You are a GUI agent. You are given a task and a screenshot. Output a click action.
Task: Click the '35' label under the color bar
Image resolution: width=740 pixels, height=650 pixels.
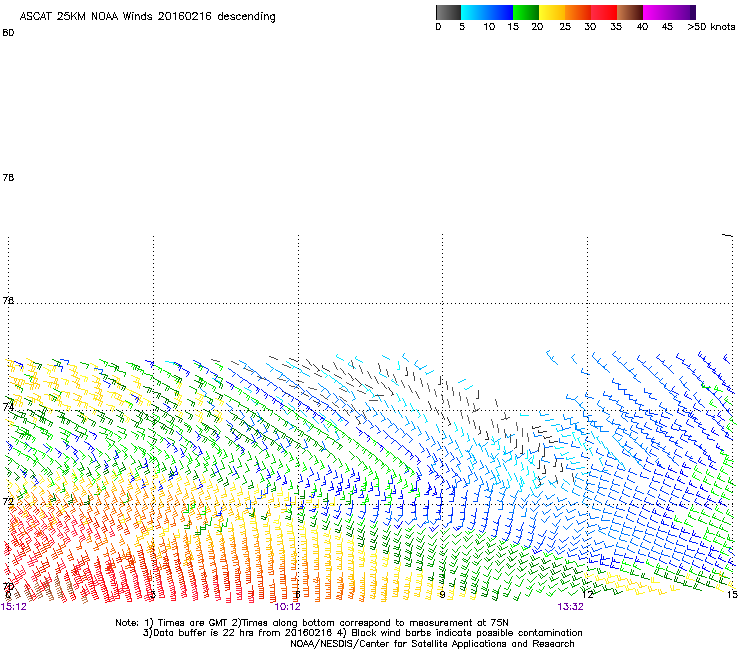click(x=616, y=27)
